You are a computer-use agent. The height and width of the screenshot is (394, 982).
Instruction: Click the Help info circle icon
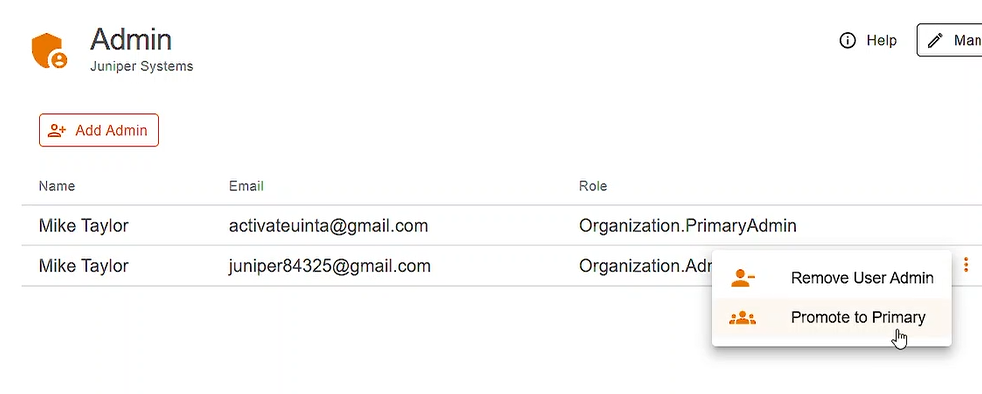[x=847, y=41]
